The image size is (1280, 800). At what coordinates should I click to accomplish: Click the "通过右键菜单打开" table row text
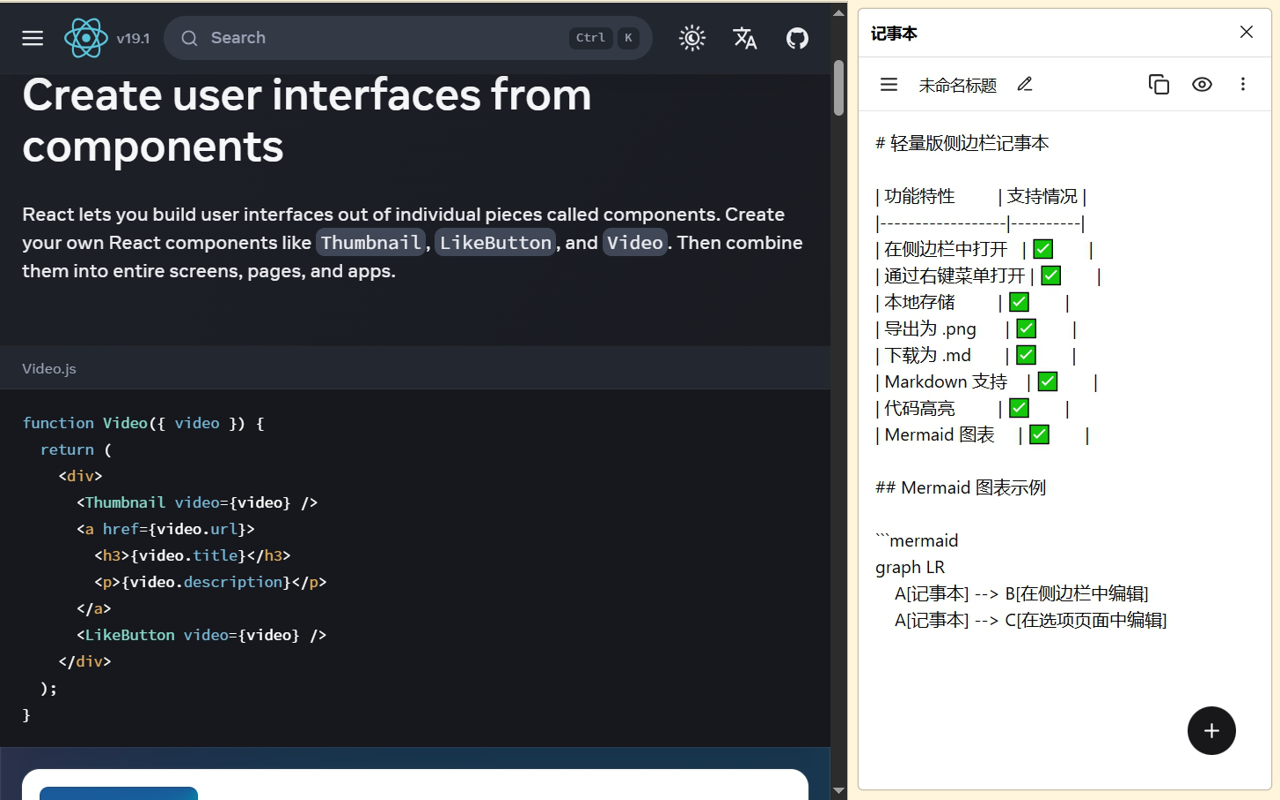coord(955,276)
